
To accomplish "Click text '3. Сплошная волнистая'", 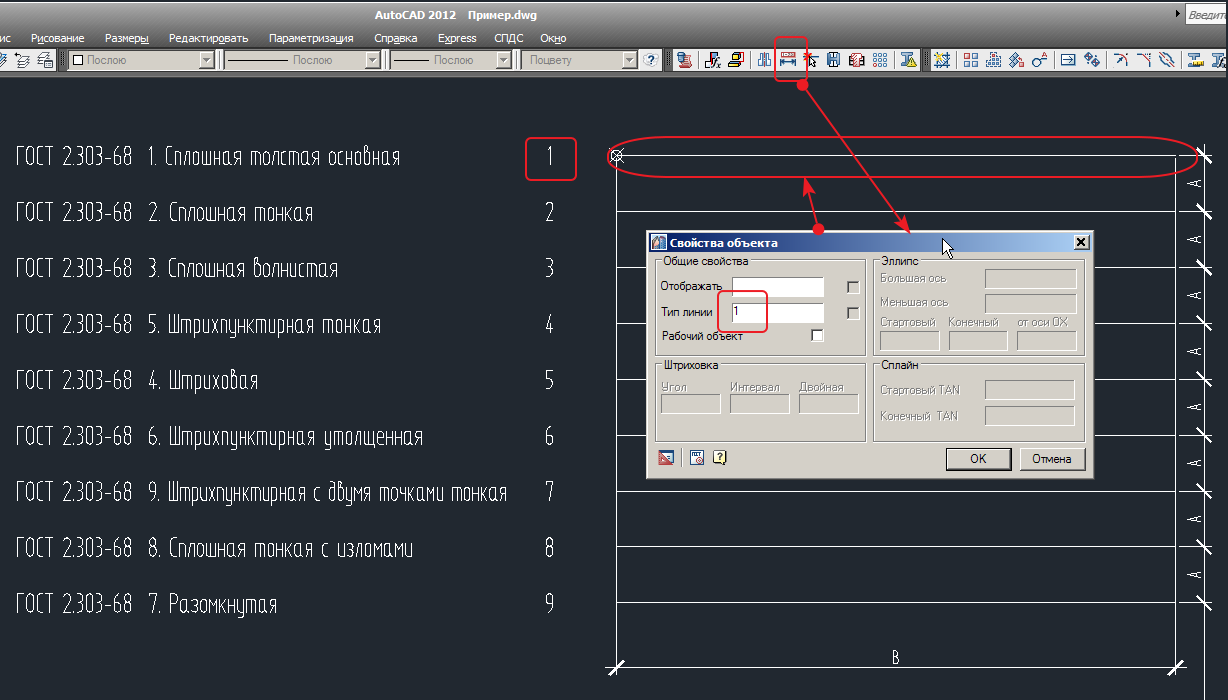I will (x=243, y=269).
